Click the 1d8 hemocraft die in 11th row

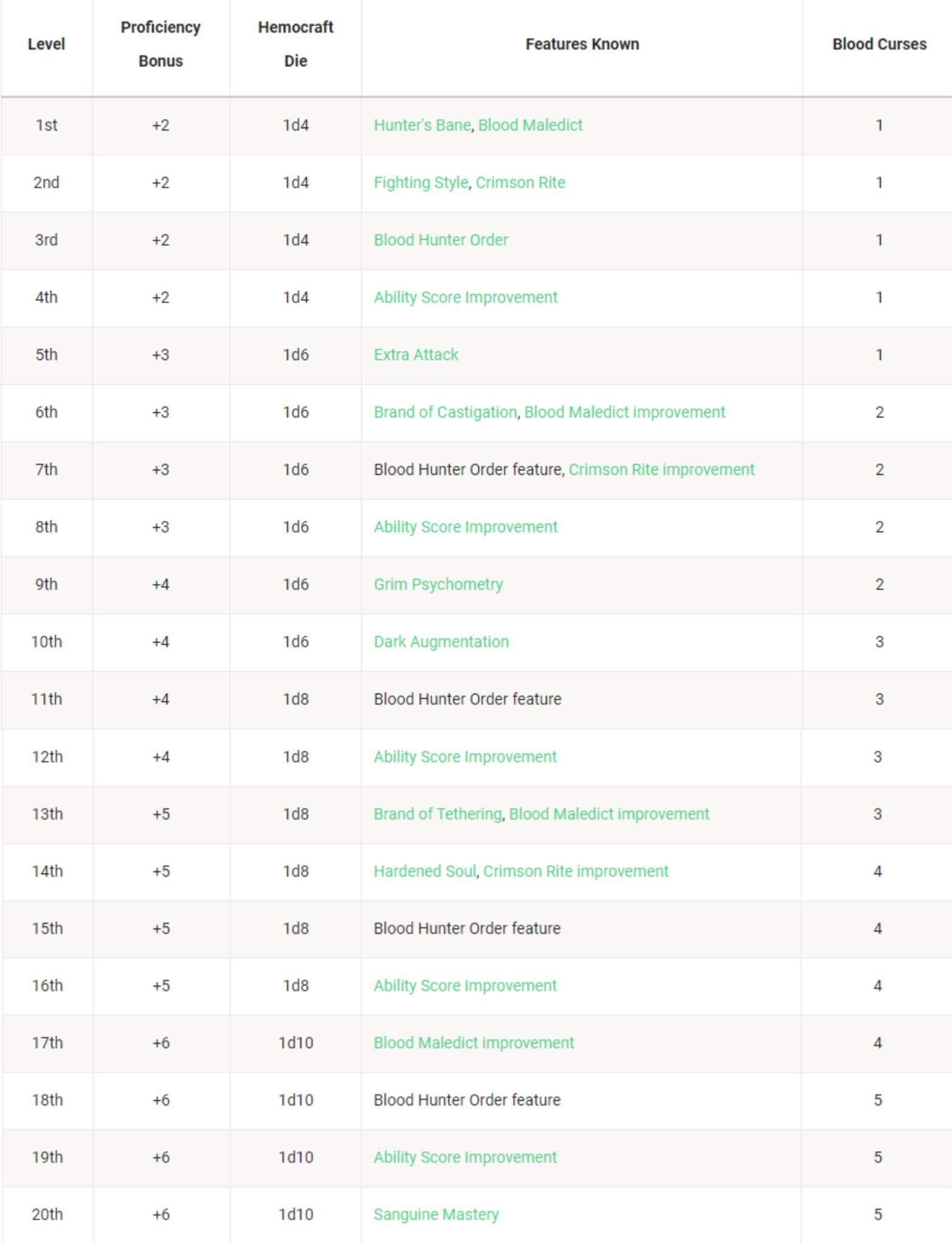(295, 699)
